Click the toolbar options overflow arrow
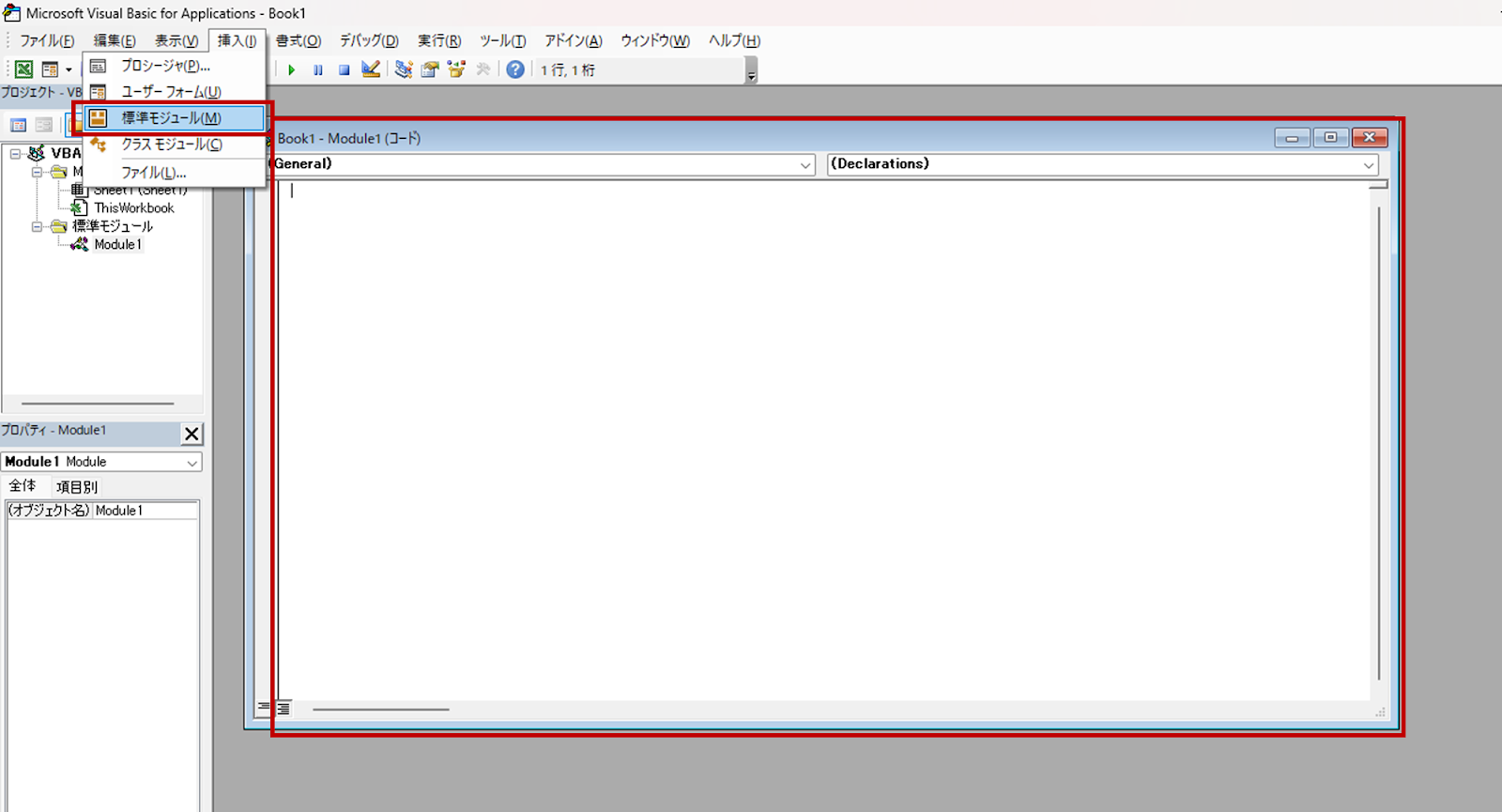This screenshot has width=1502, height=812. [x=751, y=71]
